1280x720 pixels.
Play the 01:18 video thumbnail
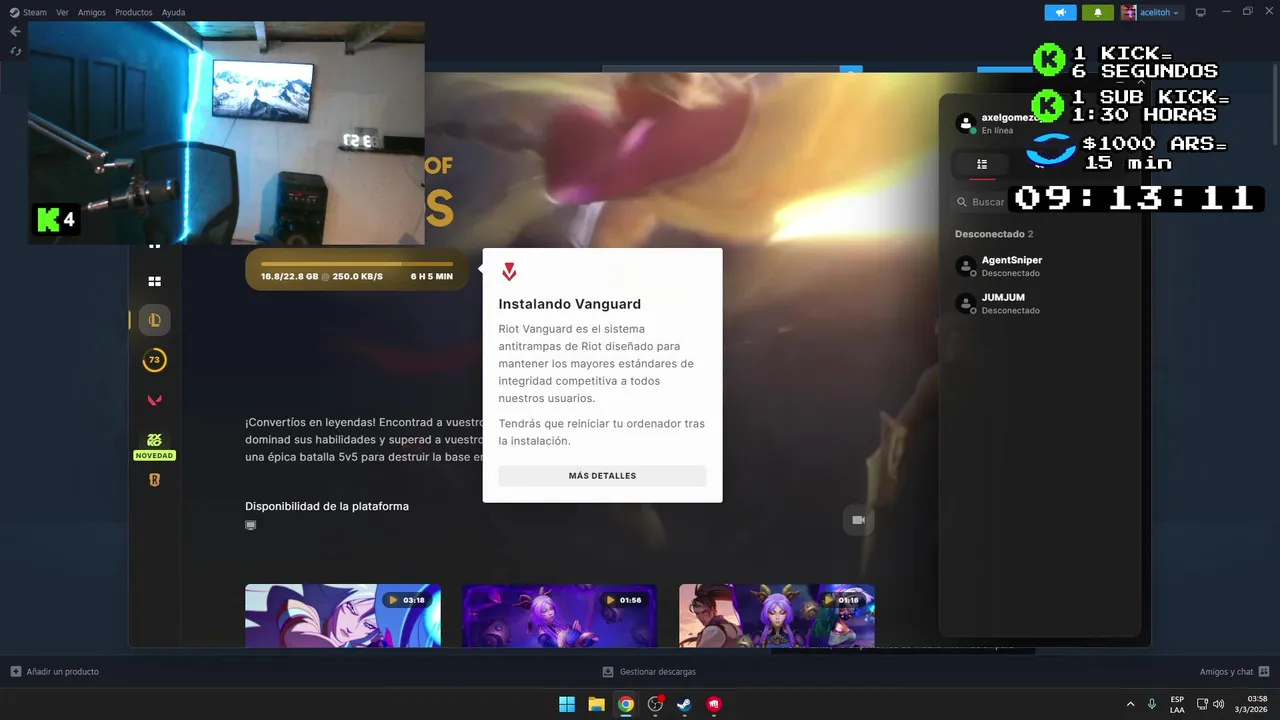(777, 616)
